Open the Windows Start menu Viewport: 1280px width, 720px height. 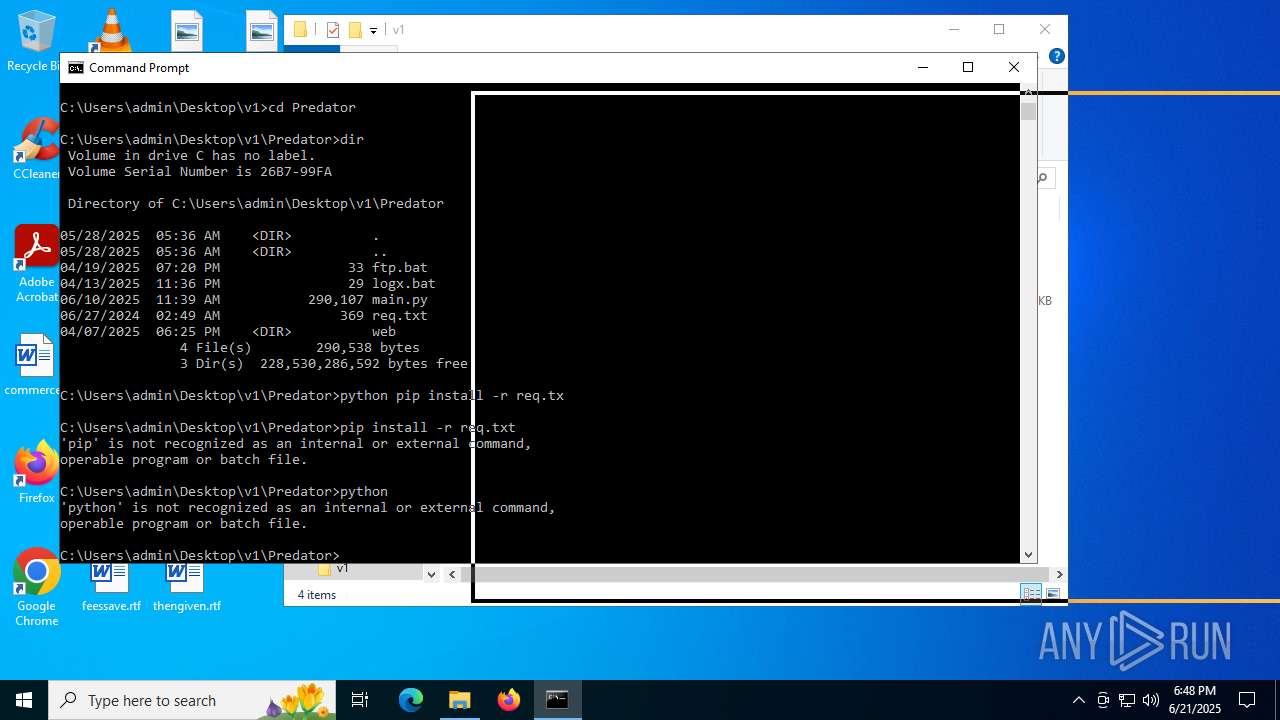(x=24, y=700)
